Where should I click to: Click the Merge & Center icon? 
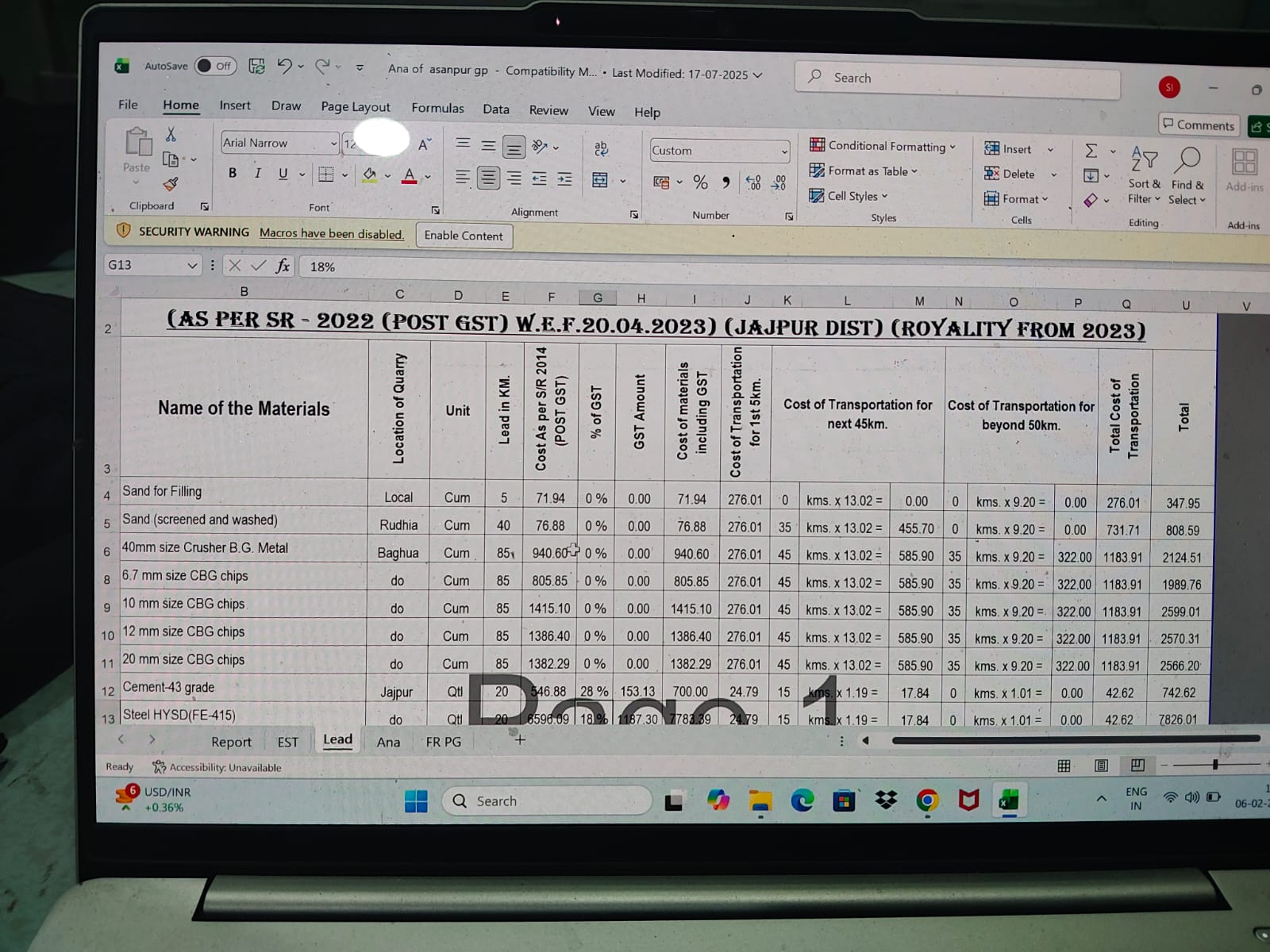coord(601,181)
